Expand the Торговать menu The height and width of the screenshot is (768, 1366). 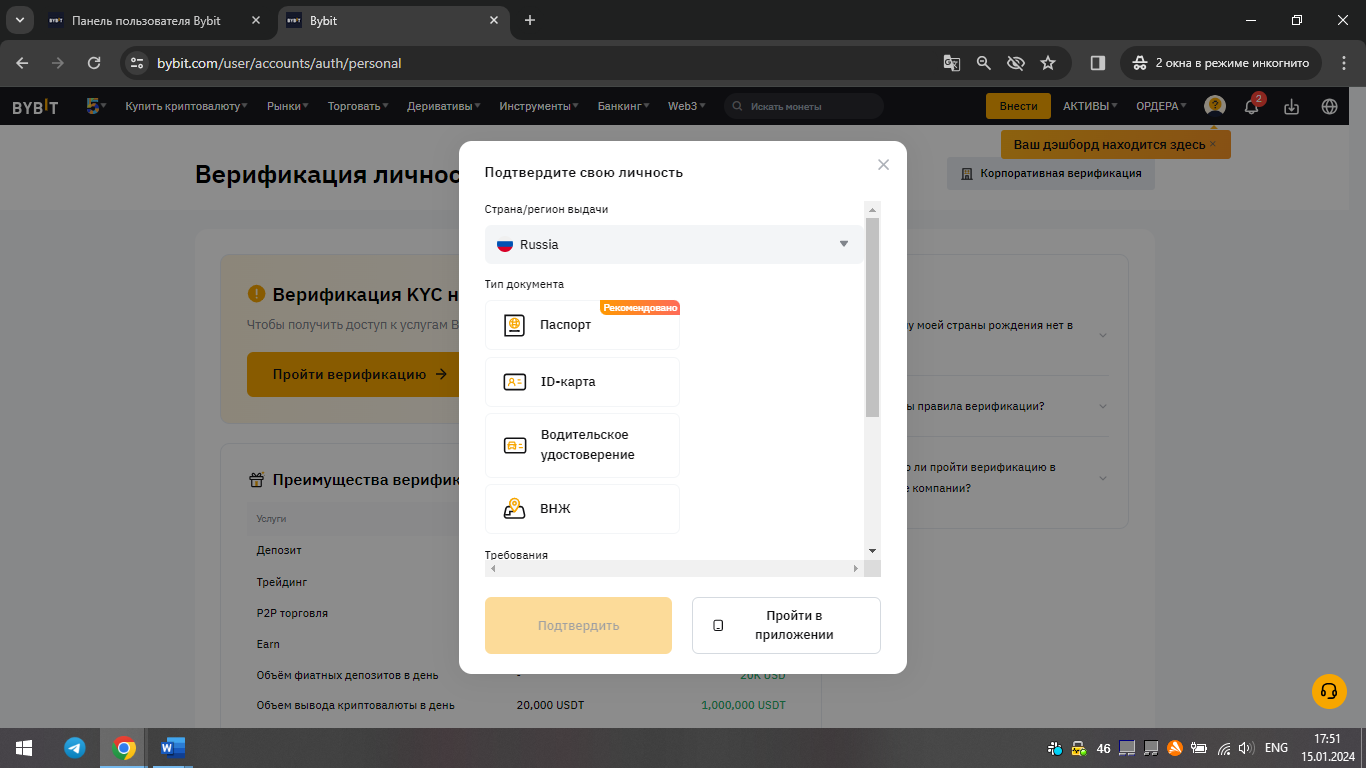[358, 106]
